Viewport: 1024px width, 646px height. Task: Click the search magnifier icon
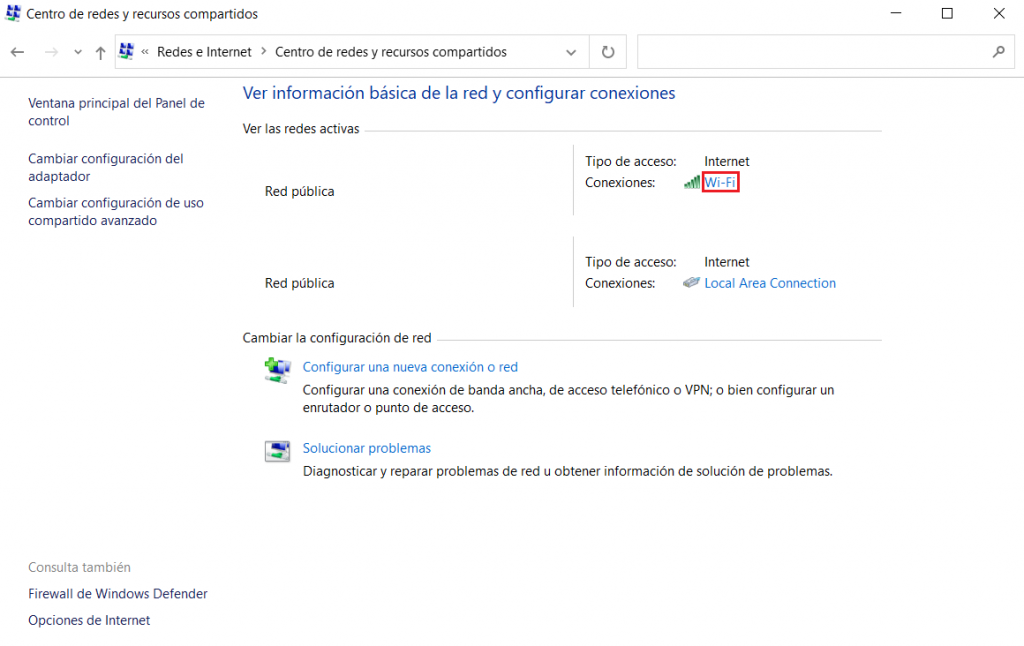pyautogui.click(x=997, y=52)
